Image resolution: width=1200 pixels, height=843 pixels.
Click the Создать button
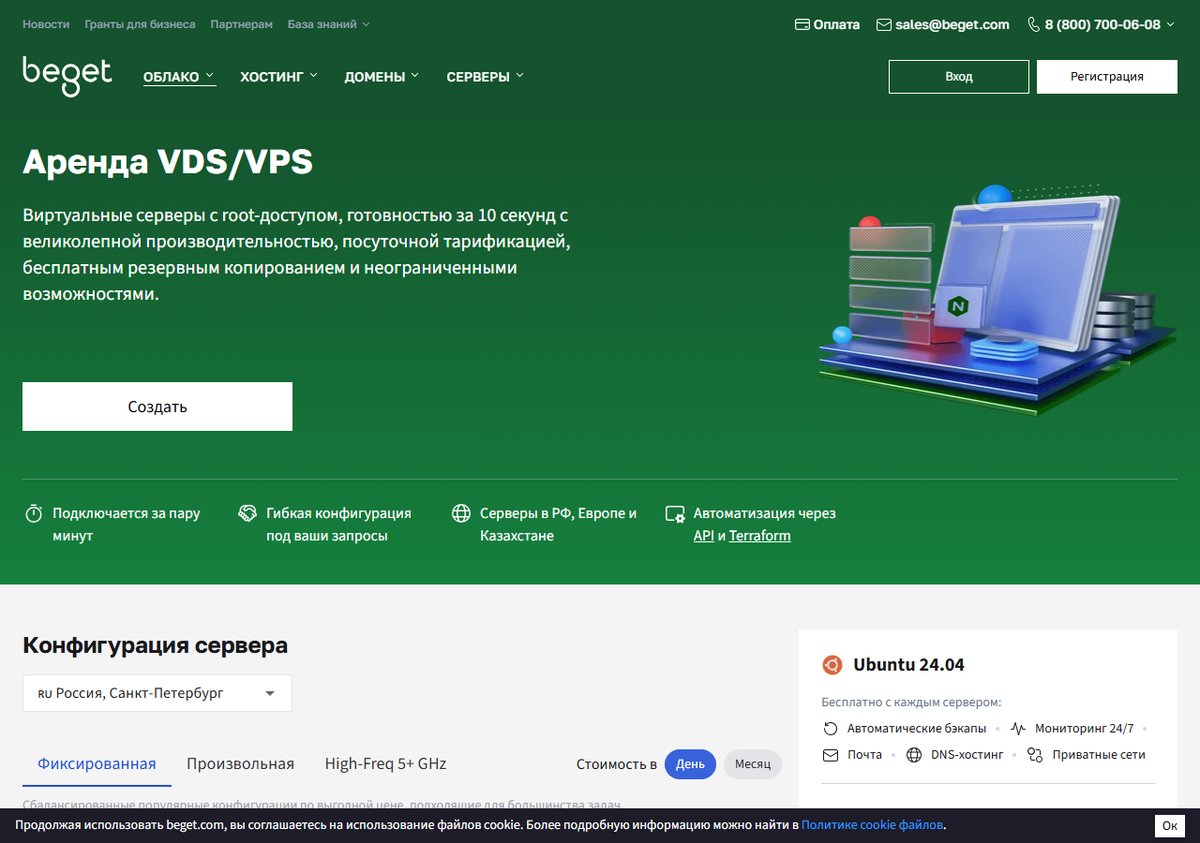coord(157,407)
